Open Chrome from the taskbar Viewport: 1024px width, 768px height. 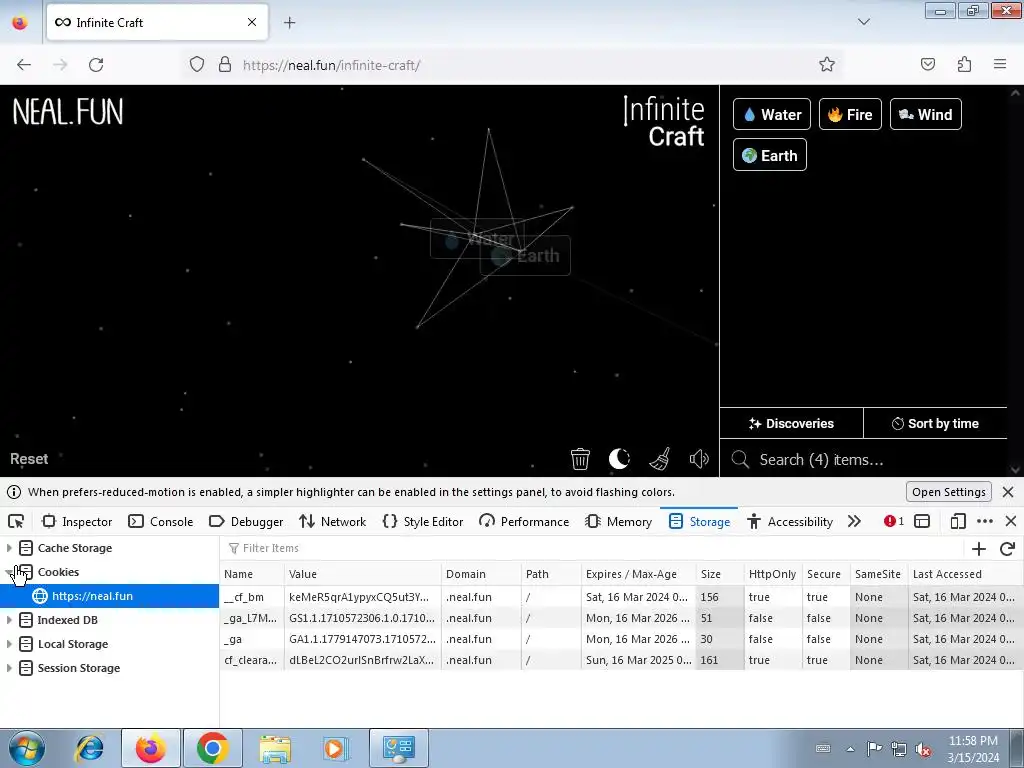[212, 748]
